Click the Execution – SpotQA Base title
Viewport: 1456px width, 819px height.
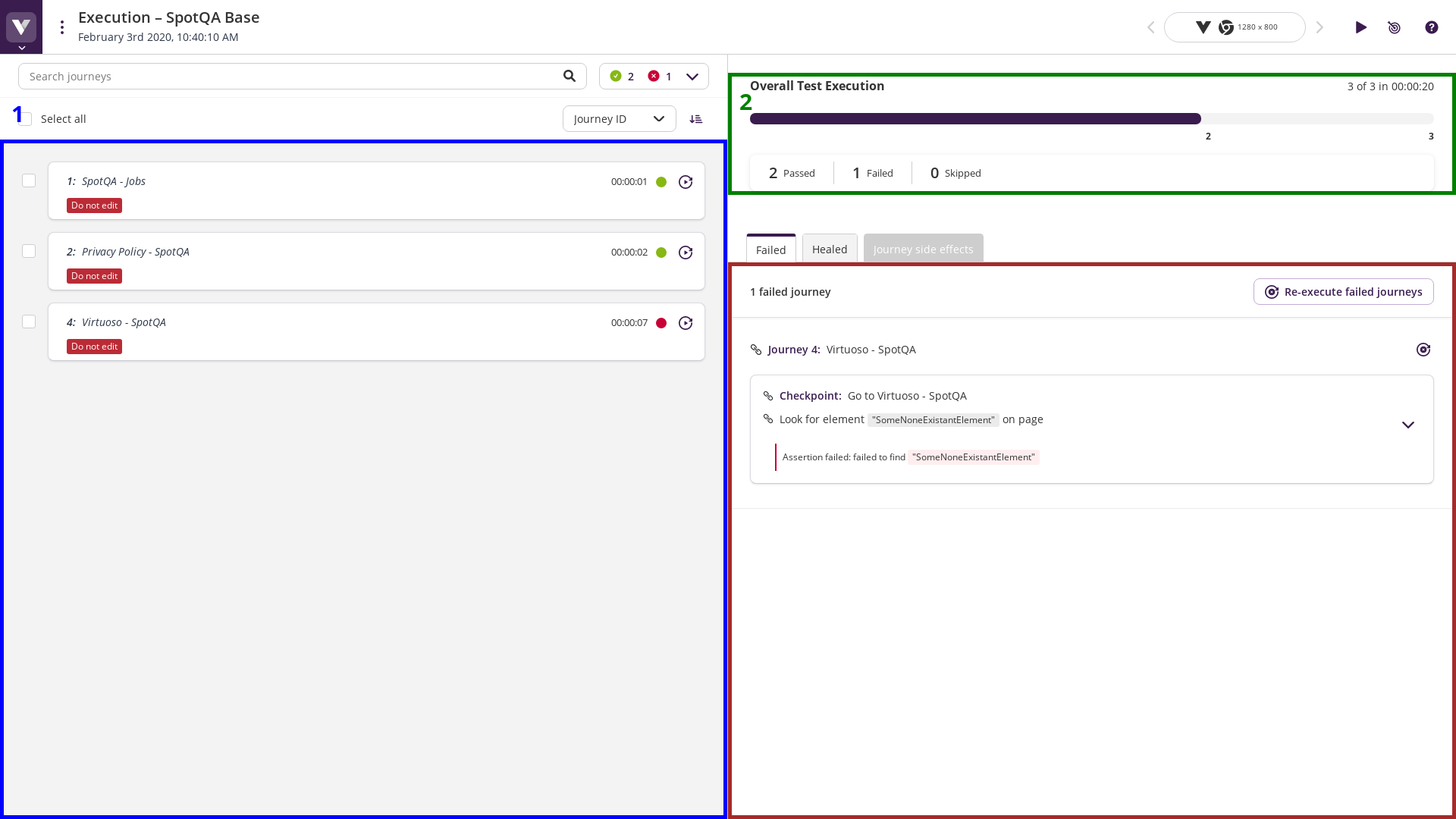169,17
